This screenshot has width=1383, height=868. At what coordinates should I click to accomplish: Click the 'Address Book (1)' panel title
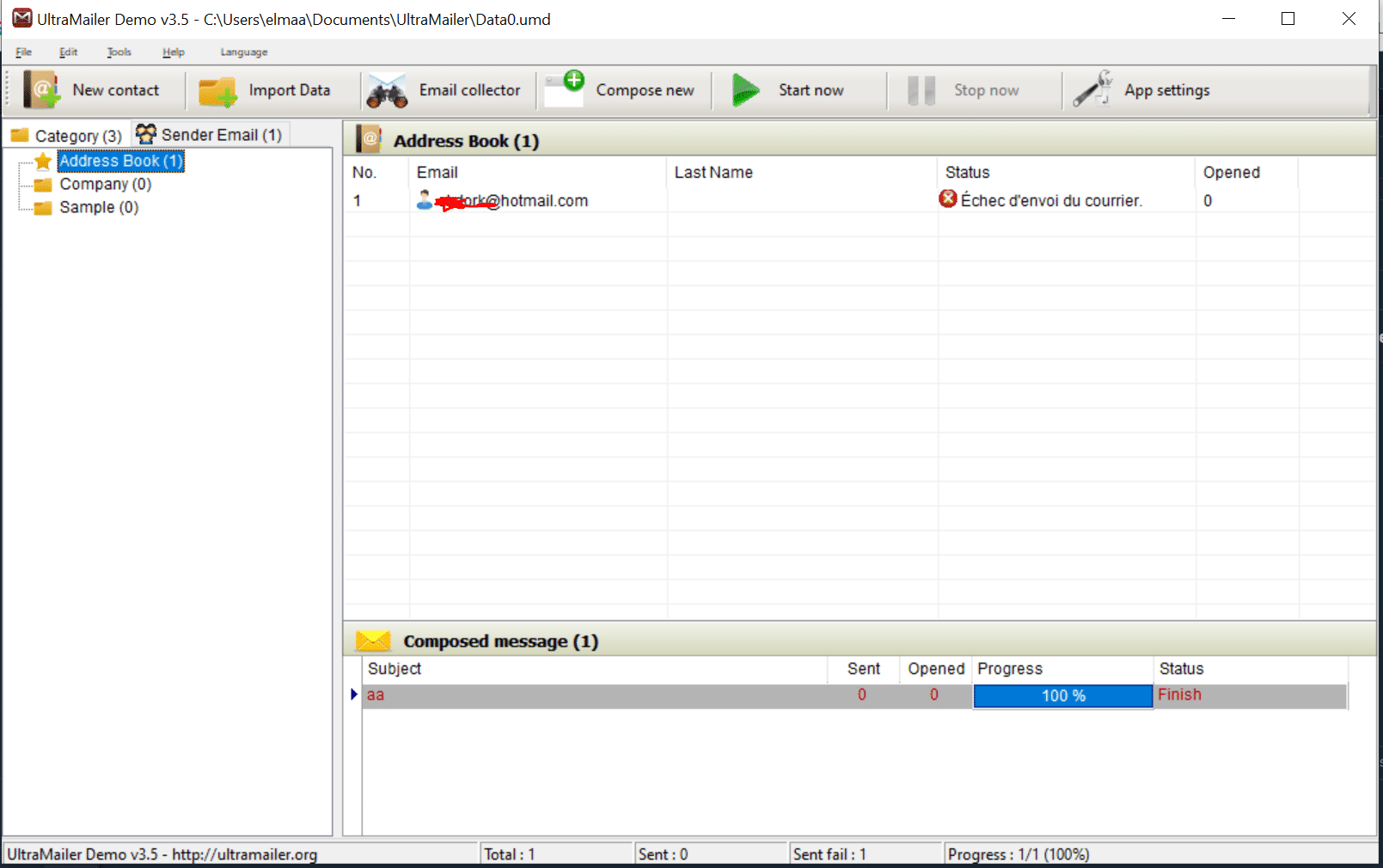click(x=466, y=141)
